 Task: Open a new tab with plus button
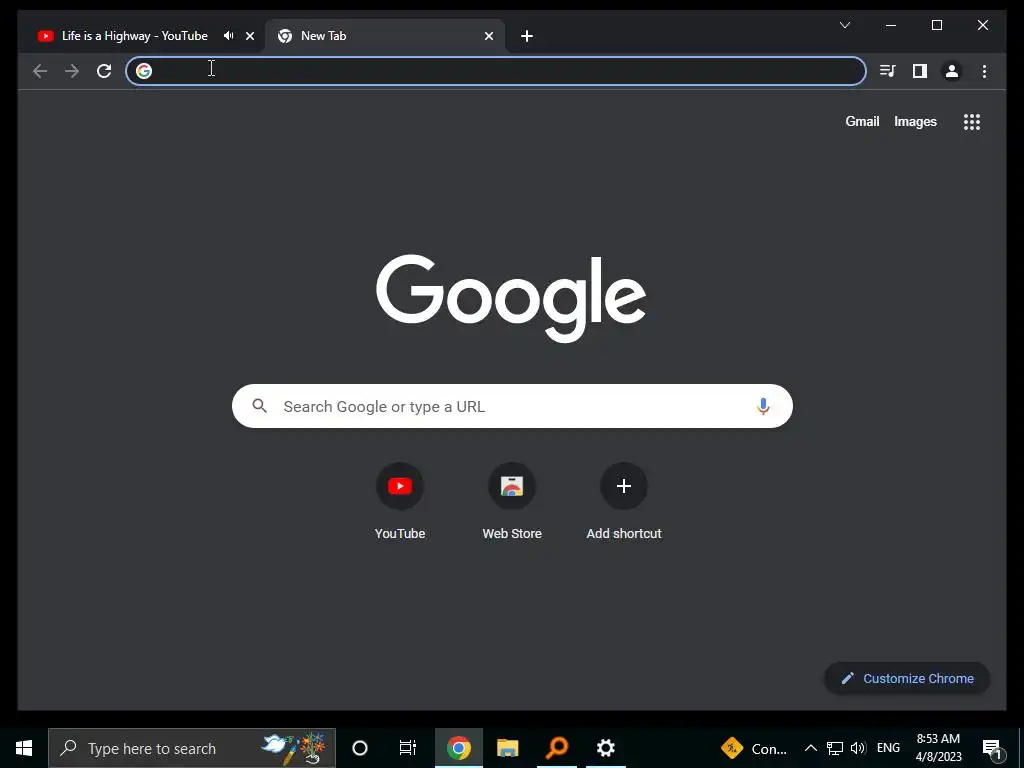527,36
